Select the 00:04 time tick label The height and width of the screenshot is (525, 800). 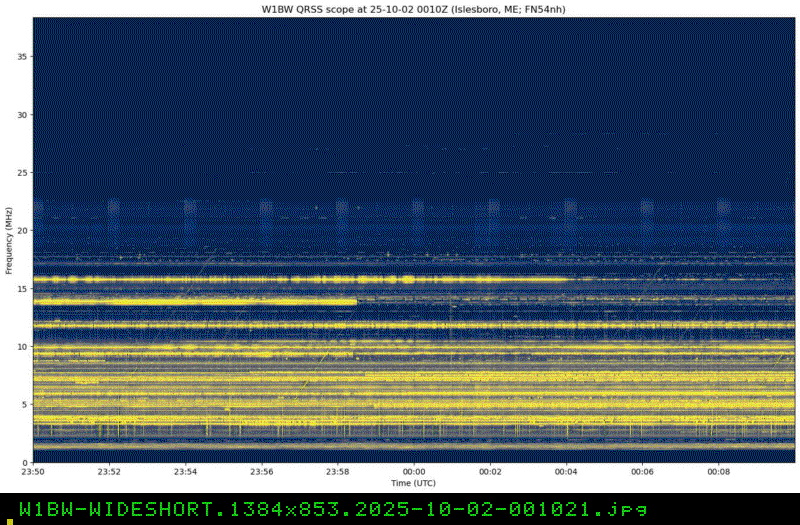566,472
